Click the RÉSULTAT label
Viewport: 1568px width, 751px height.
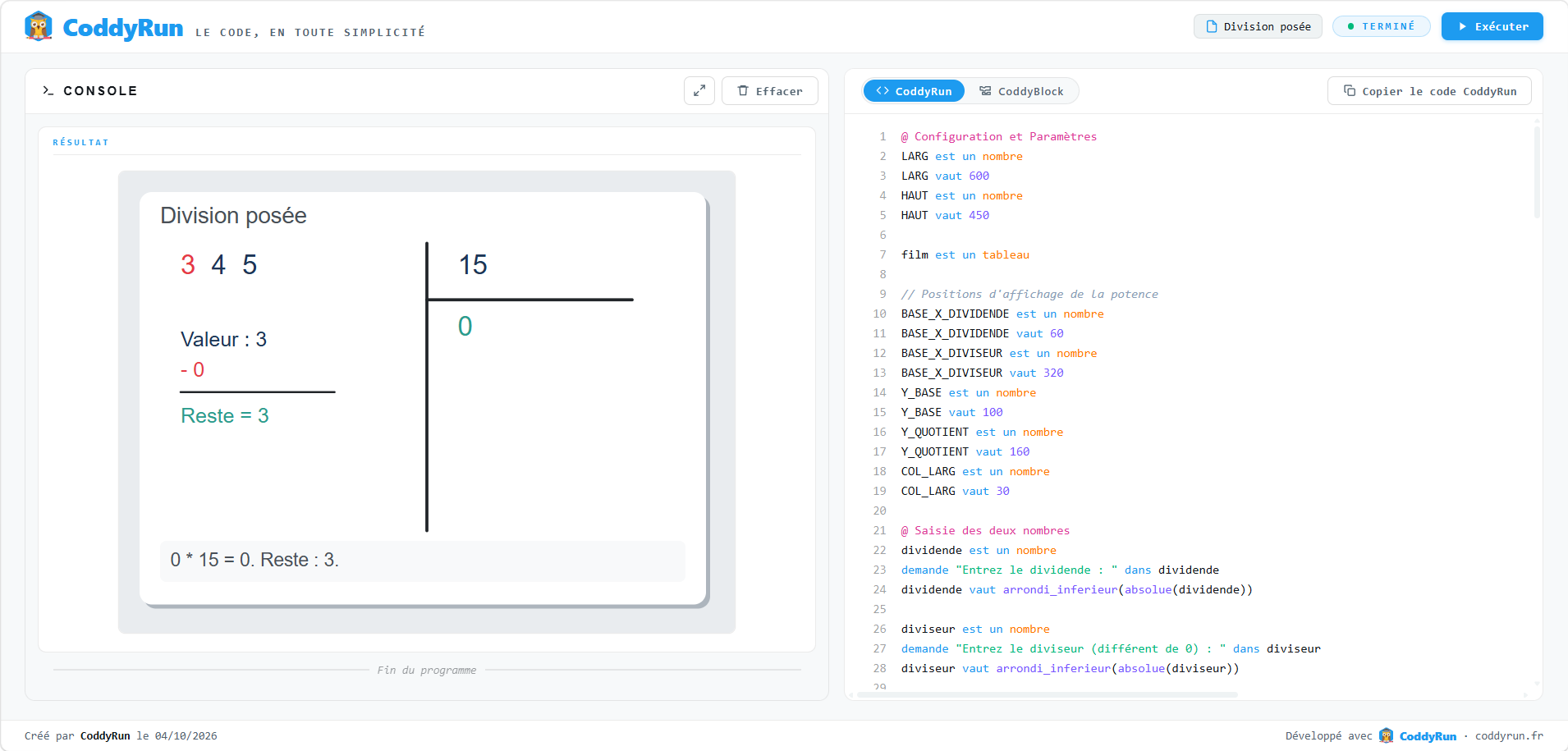pyautogui.click(x=80, y=143)
